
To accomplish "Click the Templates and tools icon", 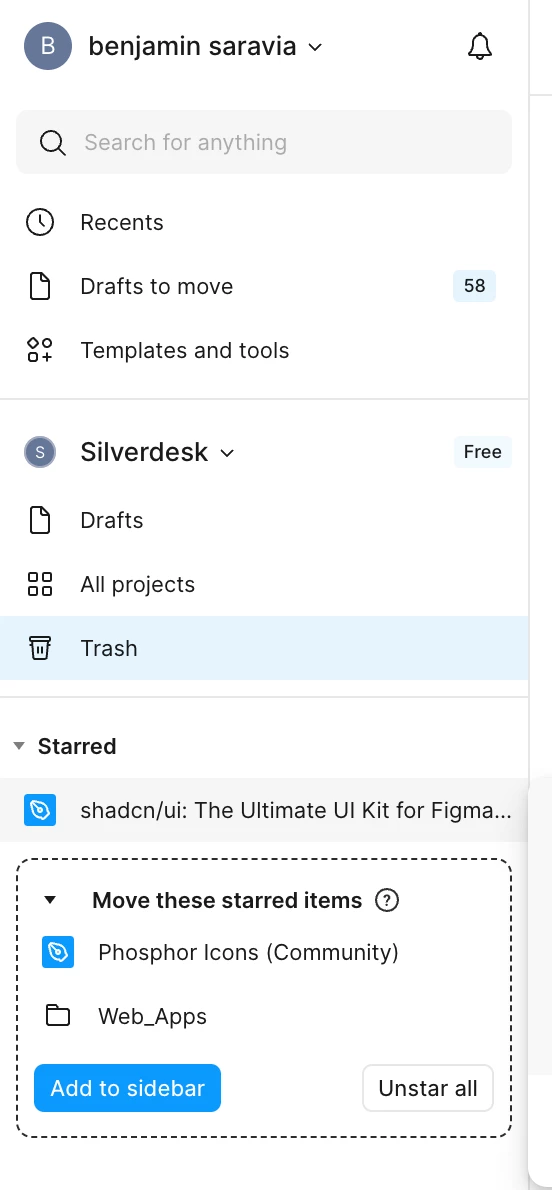I will pos(39,350).
